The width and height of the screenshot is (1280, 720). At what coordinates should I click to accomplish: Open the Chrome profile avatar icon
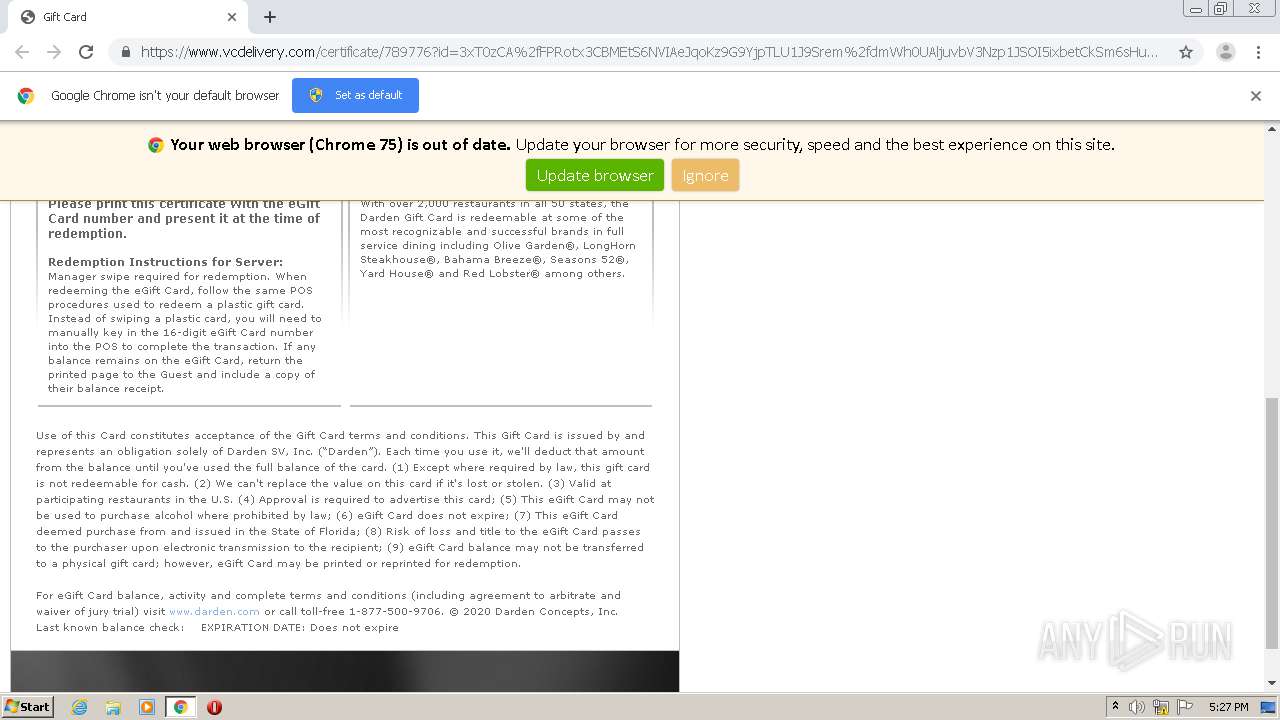[x=1225, y=52]
